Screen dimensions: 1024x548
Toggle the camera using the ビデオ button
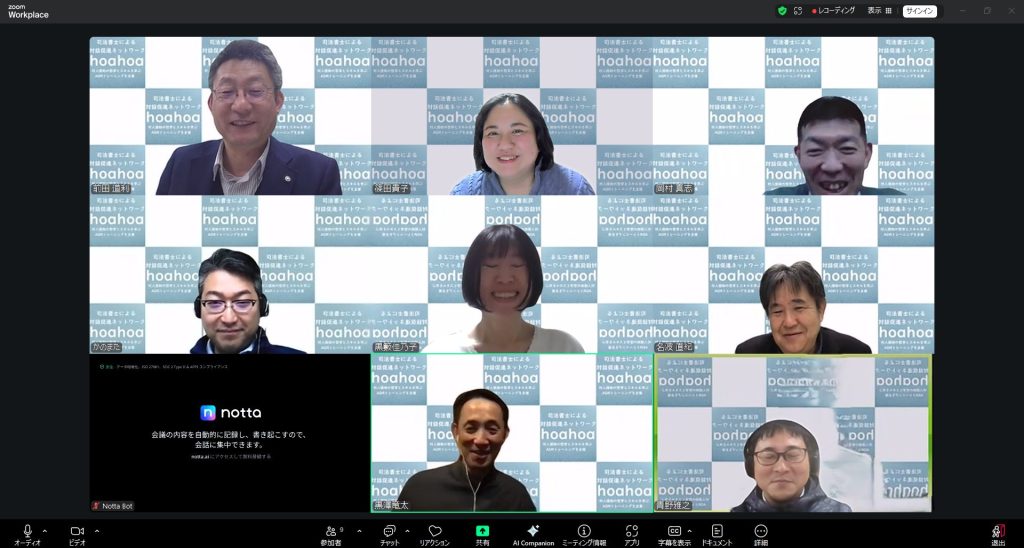pos(77,532)
